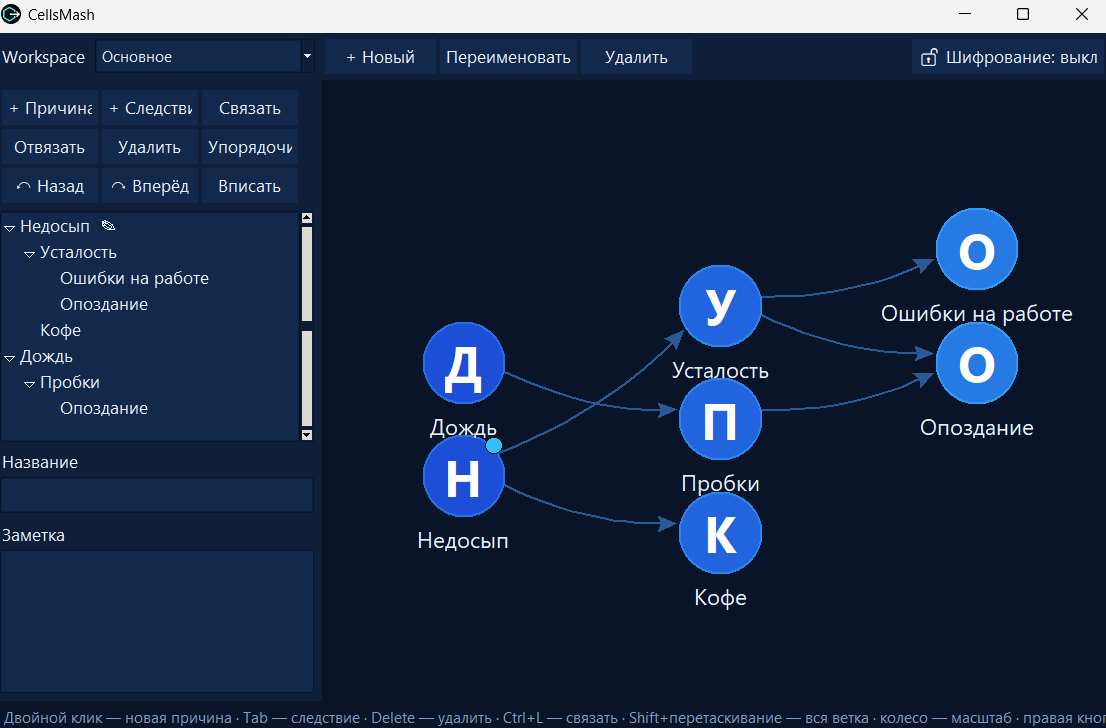
Task: Click the cyan handle dot on Недосып node
Action: coord(494,445)
